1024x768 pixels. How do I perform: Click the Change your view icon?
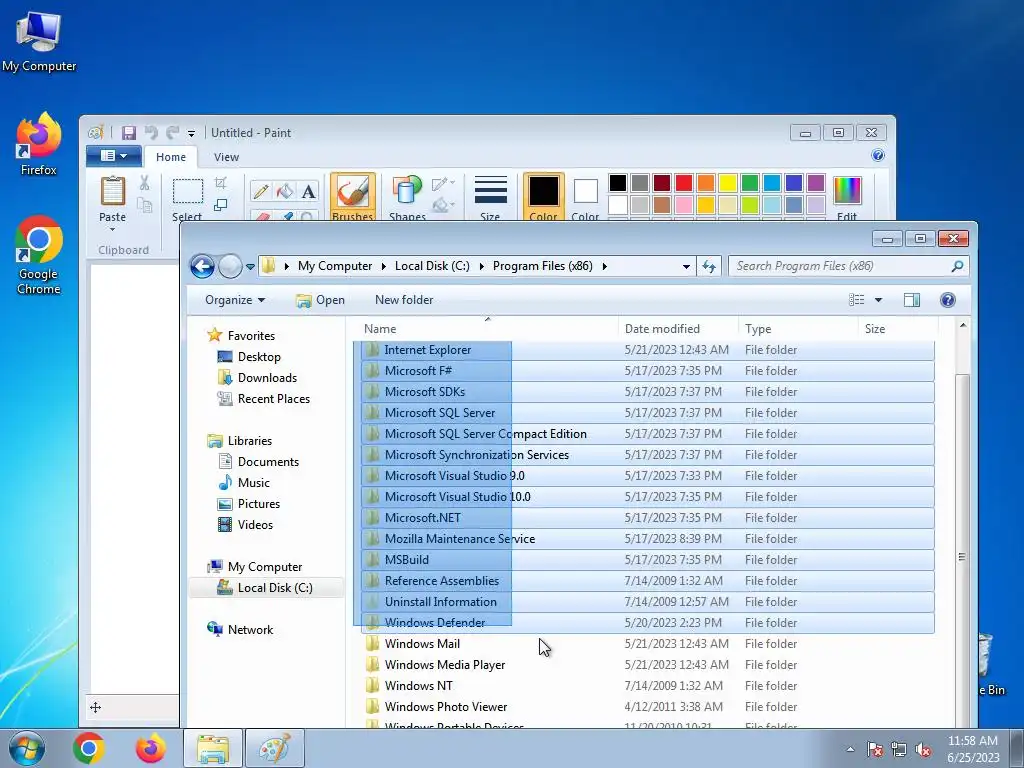856,300
